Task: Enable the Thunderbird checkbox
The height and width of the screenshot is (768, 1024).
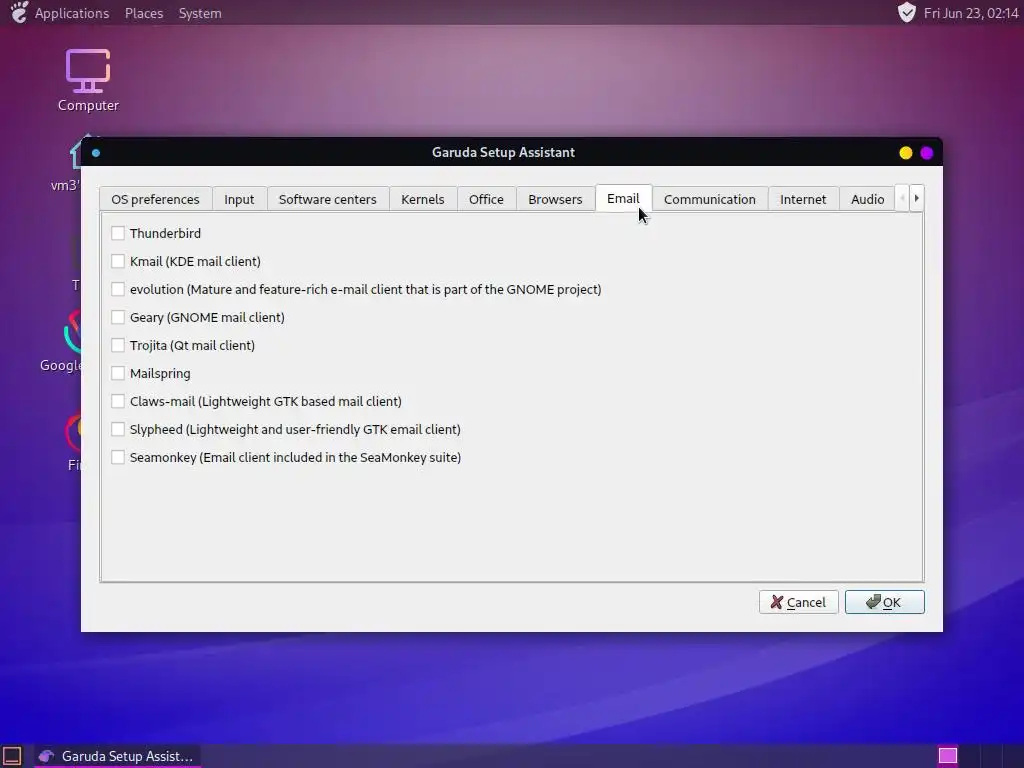Action: click(x=118, y=233)
